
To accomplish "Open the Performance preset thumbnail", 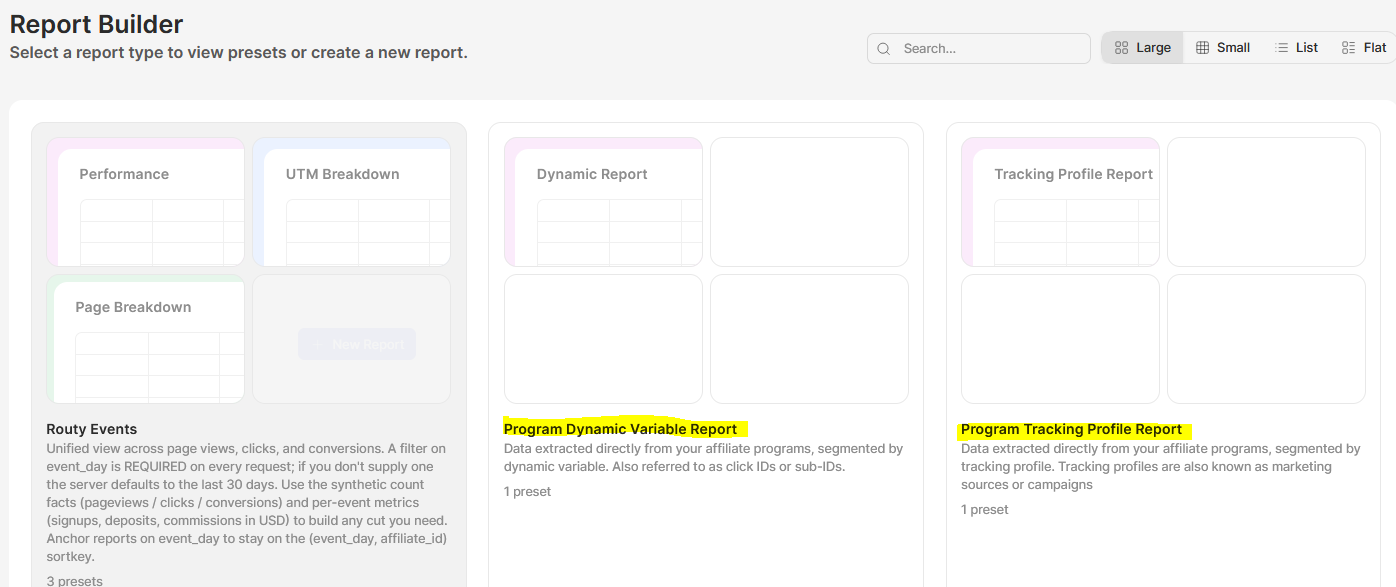I will coord(146,202).
